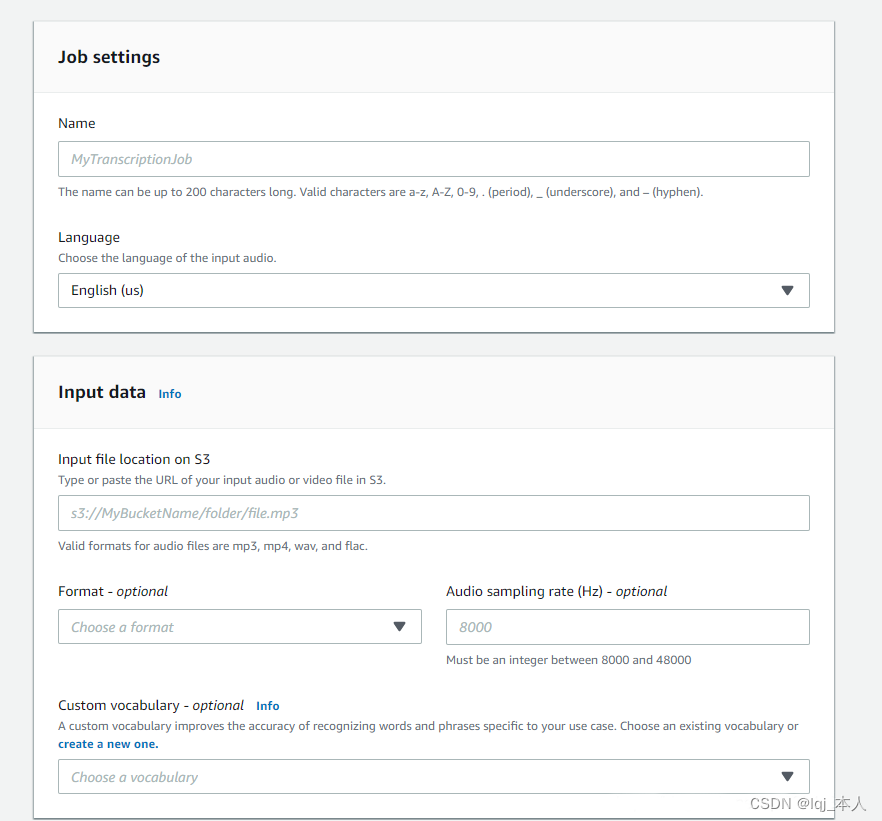Open Info link beside Input data
The image size is (882, 821).
tap(170, 394)
